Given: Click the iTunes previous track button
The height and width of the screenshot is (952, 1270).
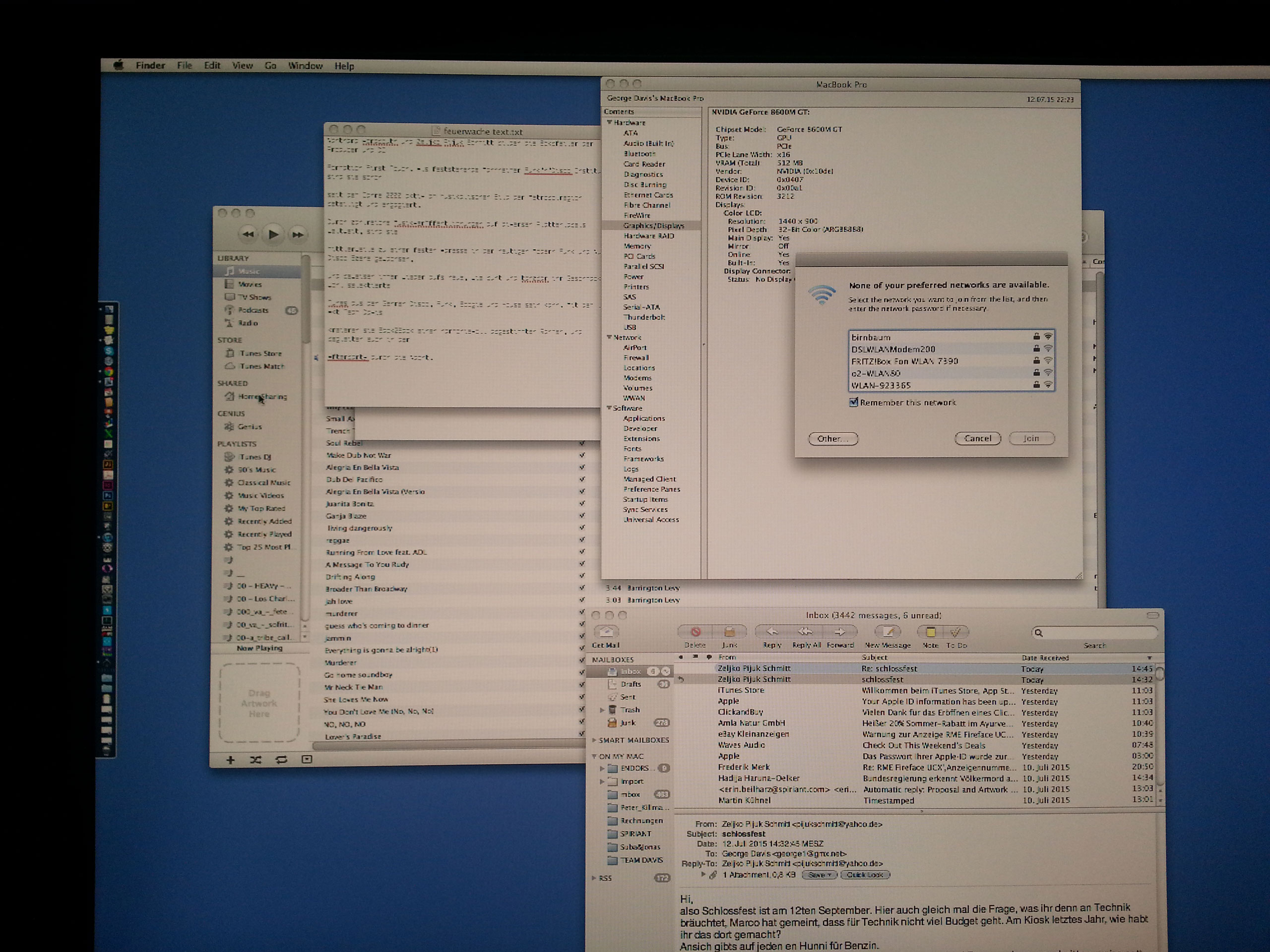Looking at the screenshot, I should (x=248, y=234).
